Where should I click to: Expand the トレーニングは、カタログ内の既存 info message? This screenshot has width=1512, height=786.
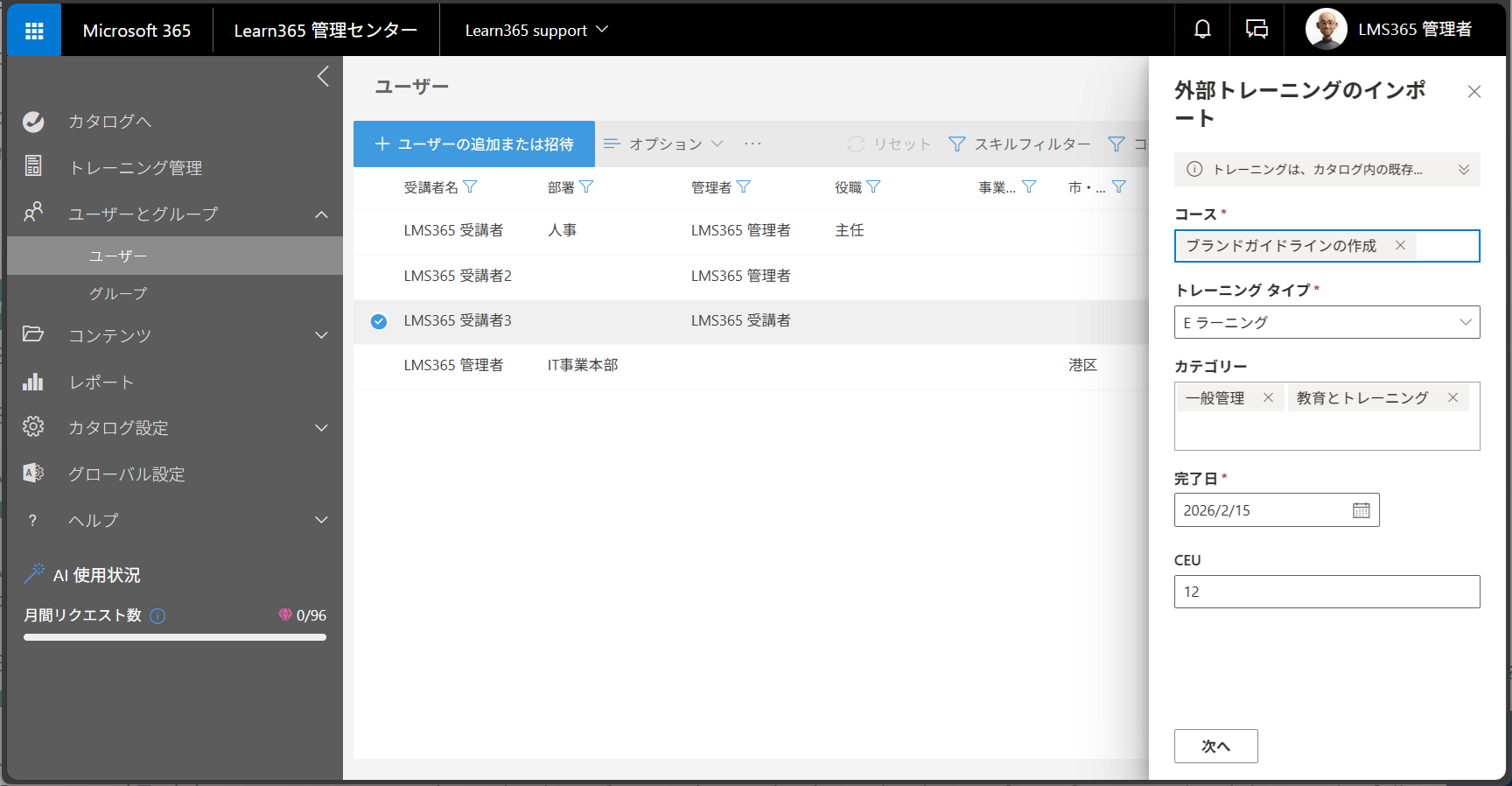point(1463,170)
